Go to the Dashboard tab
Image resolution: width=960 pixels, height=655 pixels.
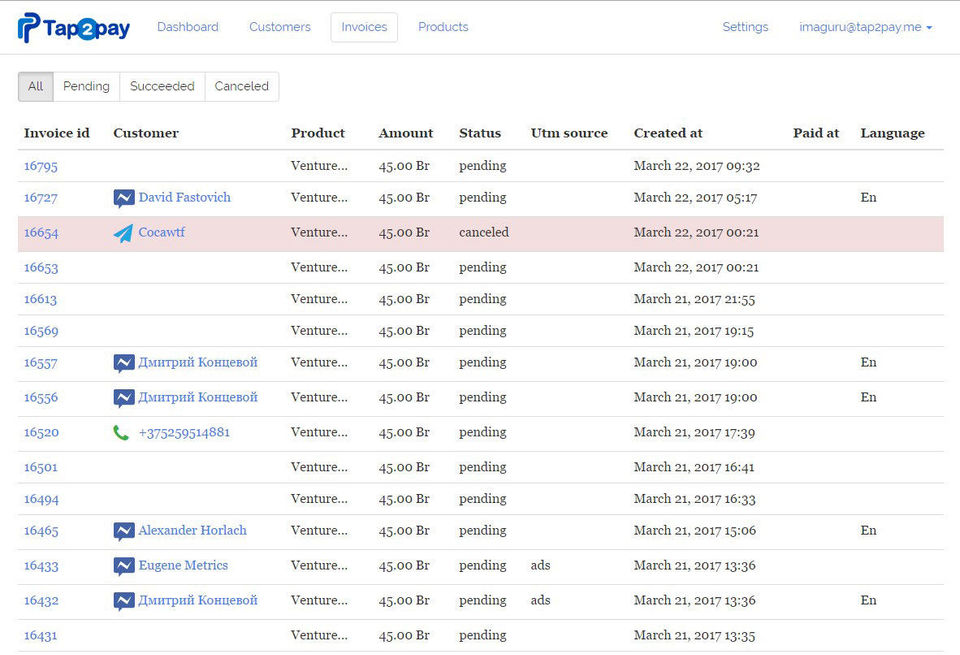pos(188,28)
